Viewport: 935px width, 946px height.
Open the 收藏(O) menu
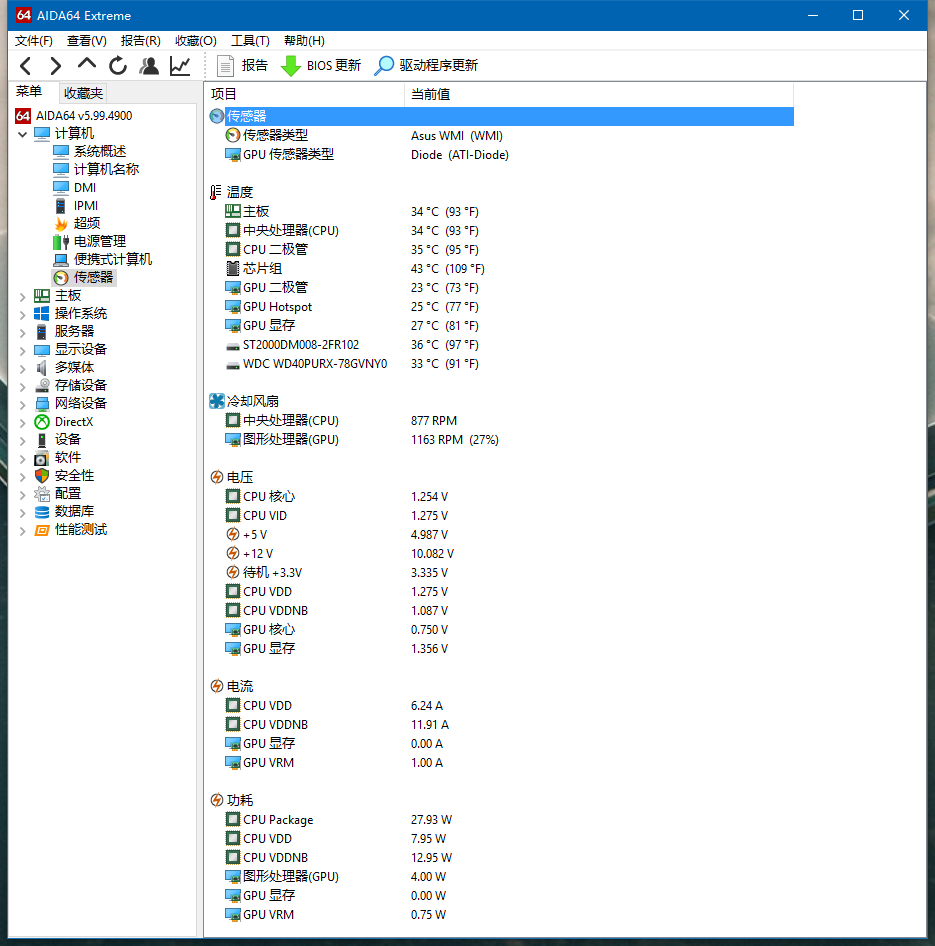[195, 40]
